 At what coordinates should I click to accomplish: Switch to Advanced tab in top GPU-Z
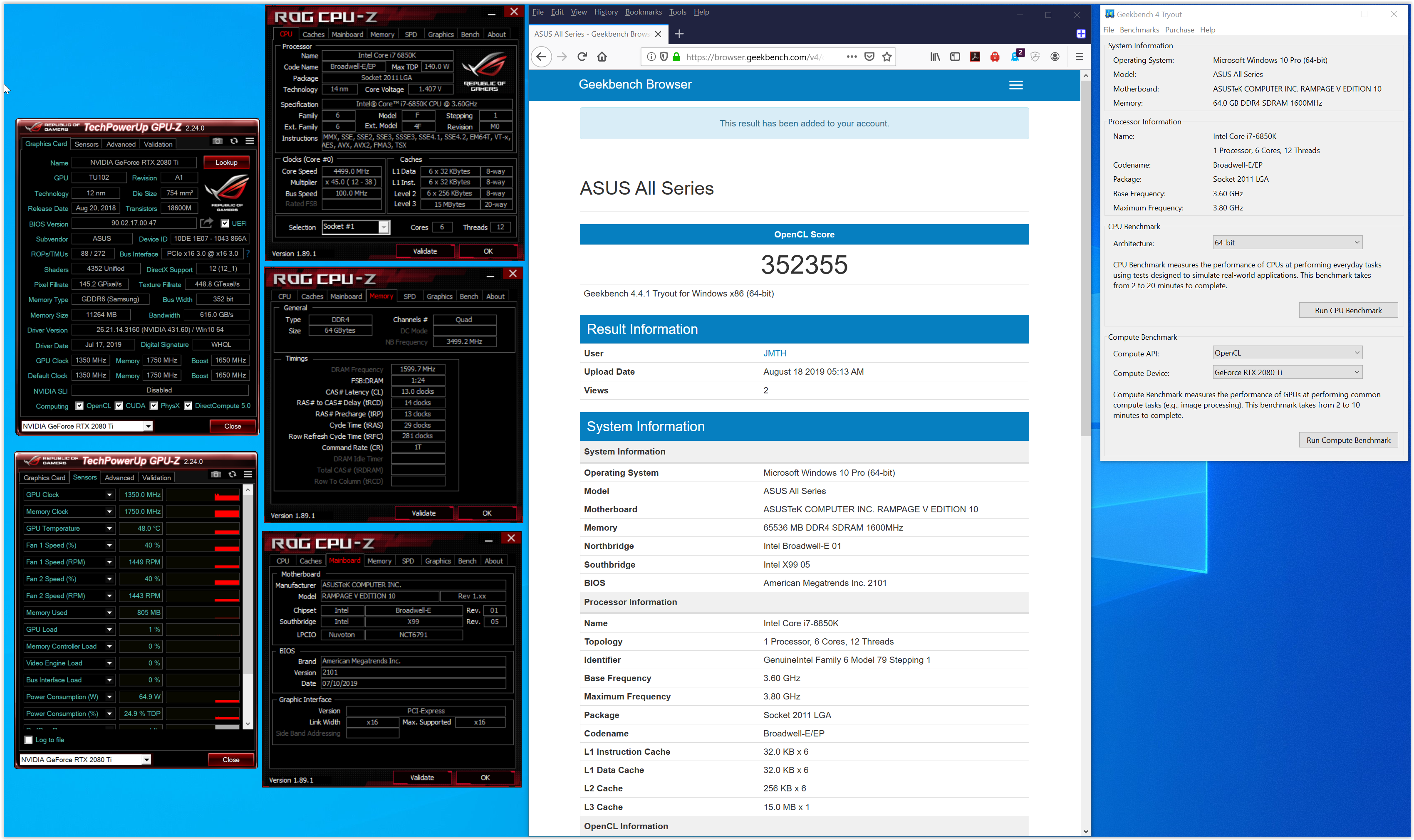point(121,144)
